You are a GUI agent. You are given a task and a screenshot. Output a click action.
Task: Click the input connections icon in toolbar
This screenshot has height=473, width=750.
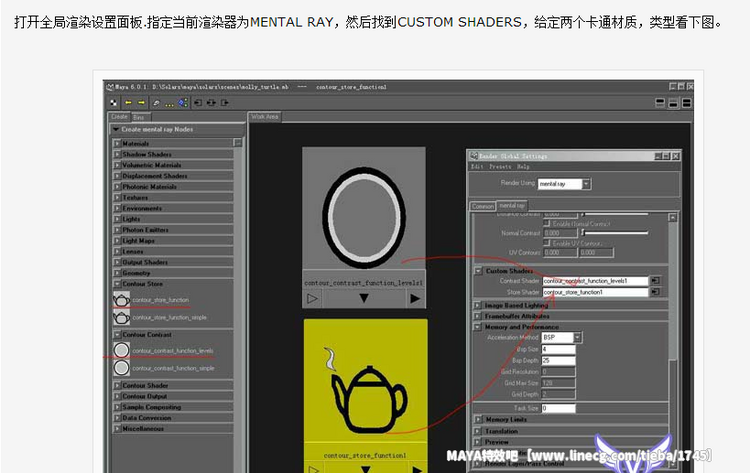[198, 103]
